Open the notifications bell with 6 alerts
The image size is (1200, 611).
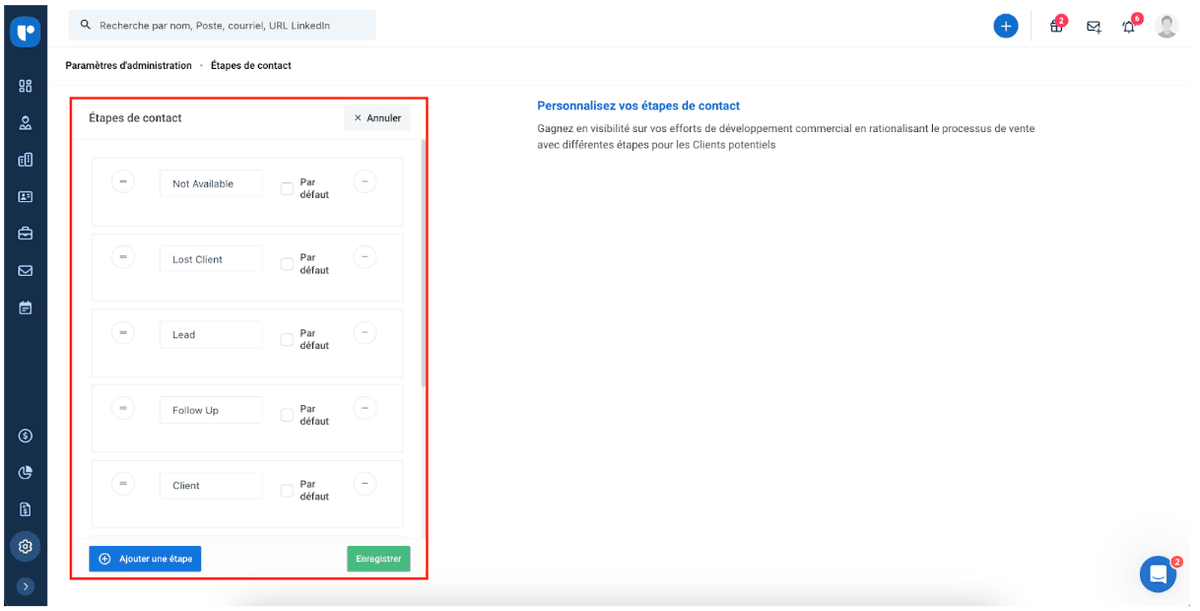1129,26
